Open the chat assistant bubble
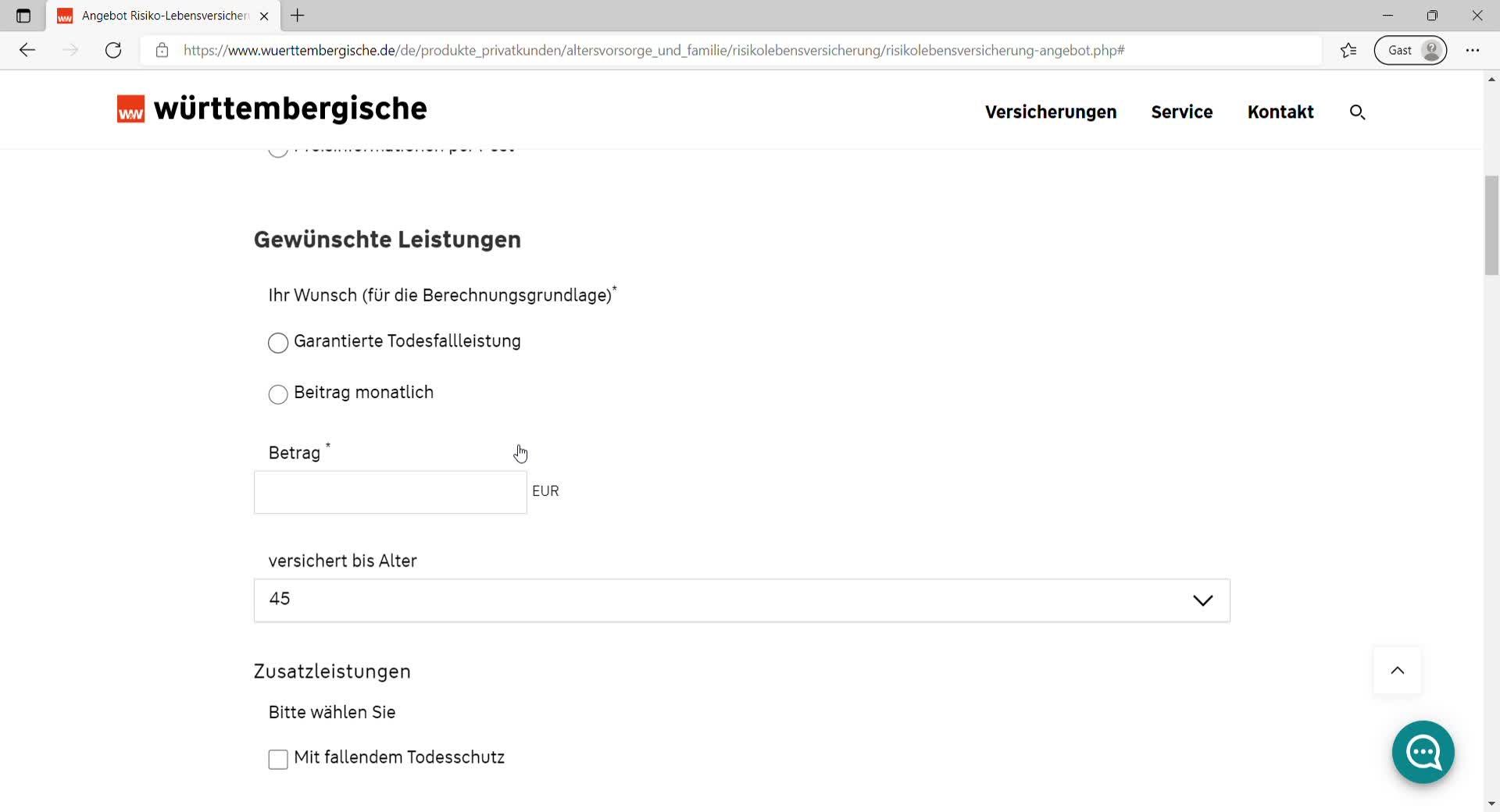The image size is (1500, 812). pos(1423,752)
